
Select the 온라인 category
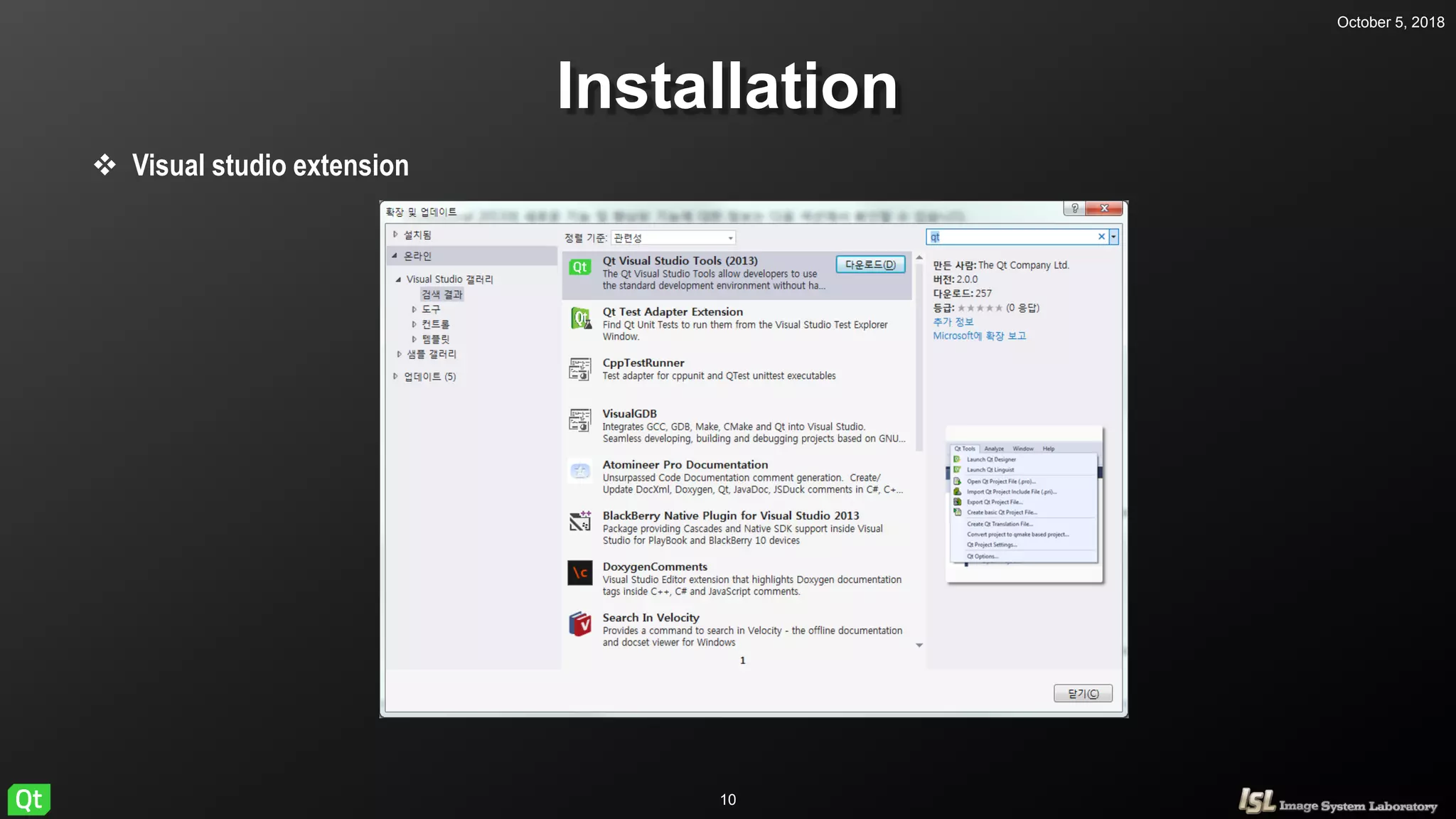click(418, 256)
